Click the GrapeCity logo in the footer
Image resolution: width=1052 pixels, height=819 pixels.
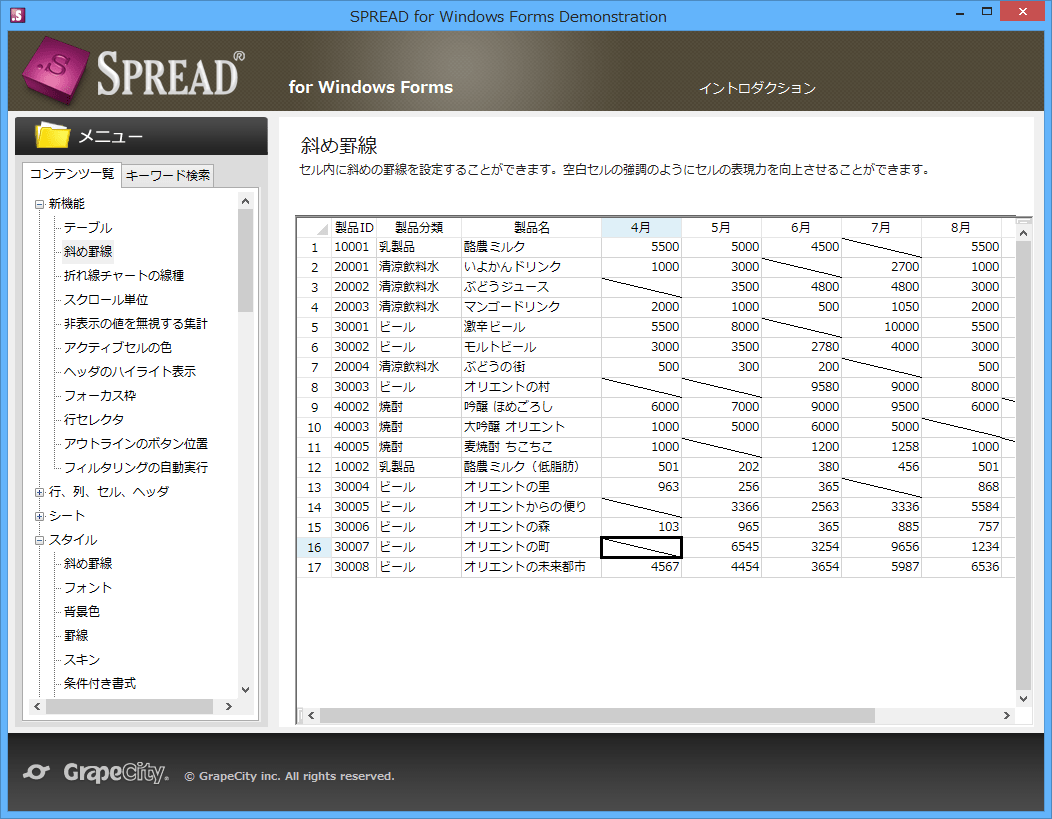[95, 772]
